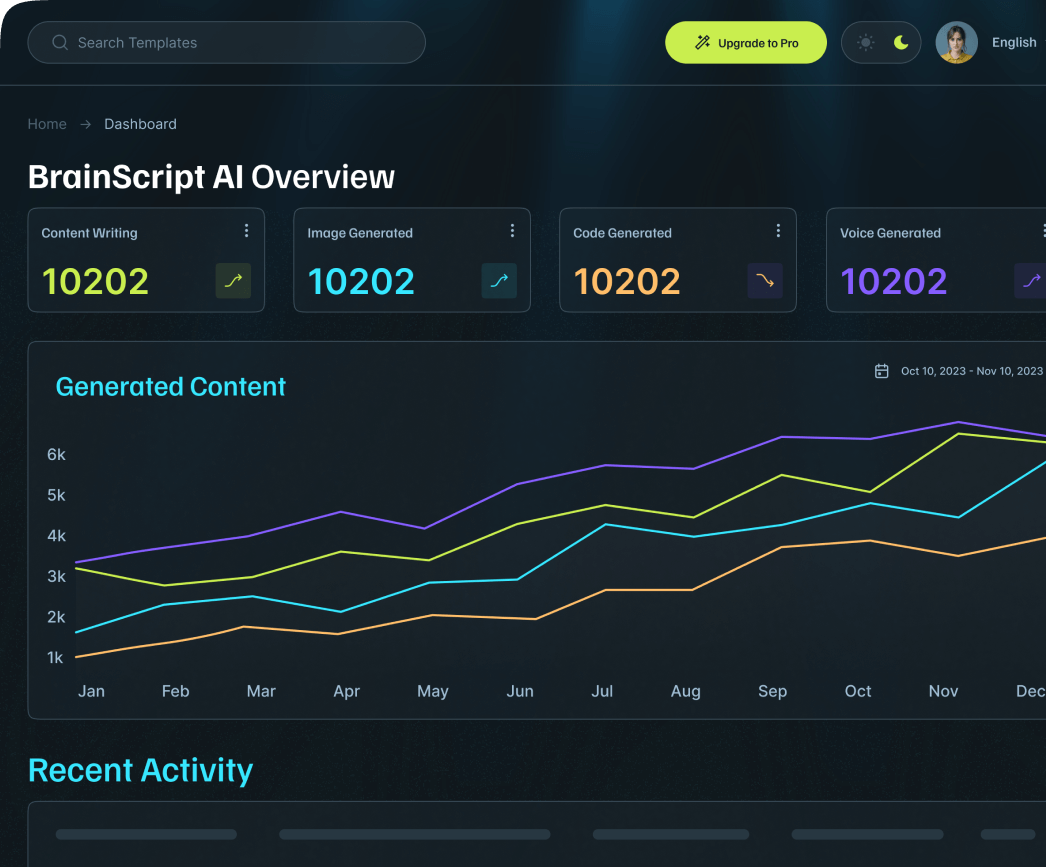Viewport: 1046px width, 868px height.
Task: Enable light mode via the sun icon
Action: (x=865, y=42)
